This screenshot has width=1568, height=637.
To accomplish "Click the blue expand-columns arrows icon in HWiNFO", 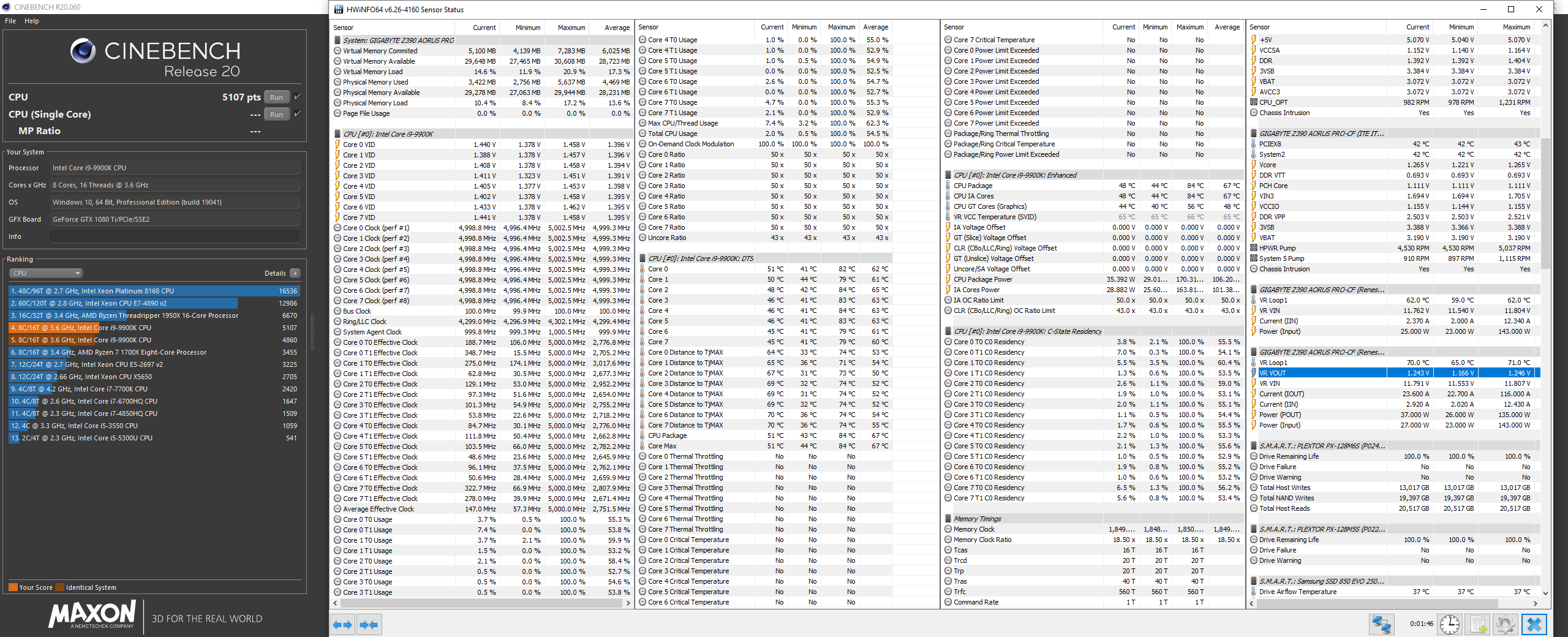I will [342, 625].
